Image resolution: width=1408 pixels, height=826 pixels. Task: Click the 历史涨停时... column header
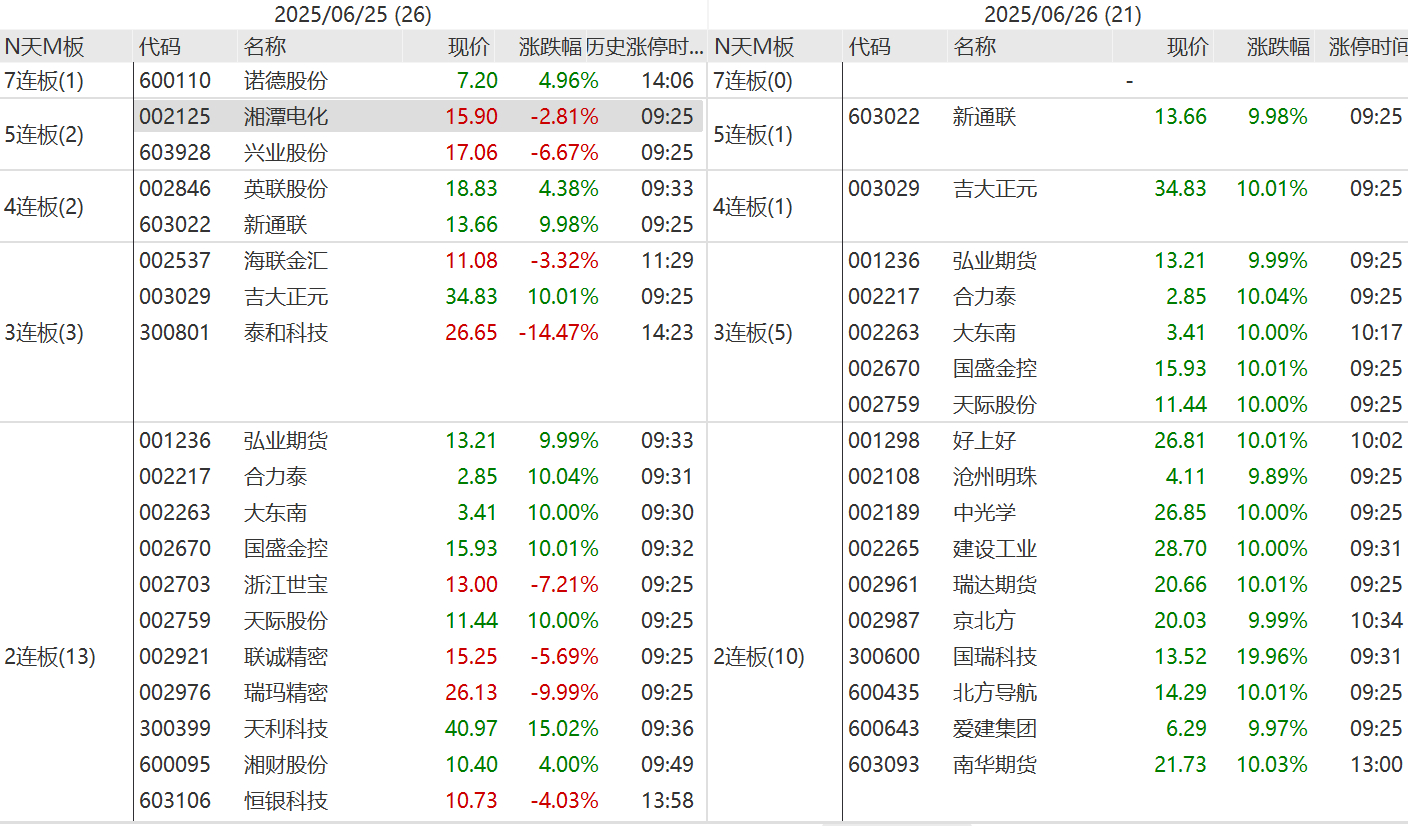pos(644,46)
